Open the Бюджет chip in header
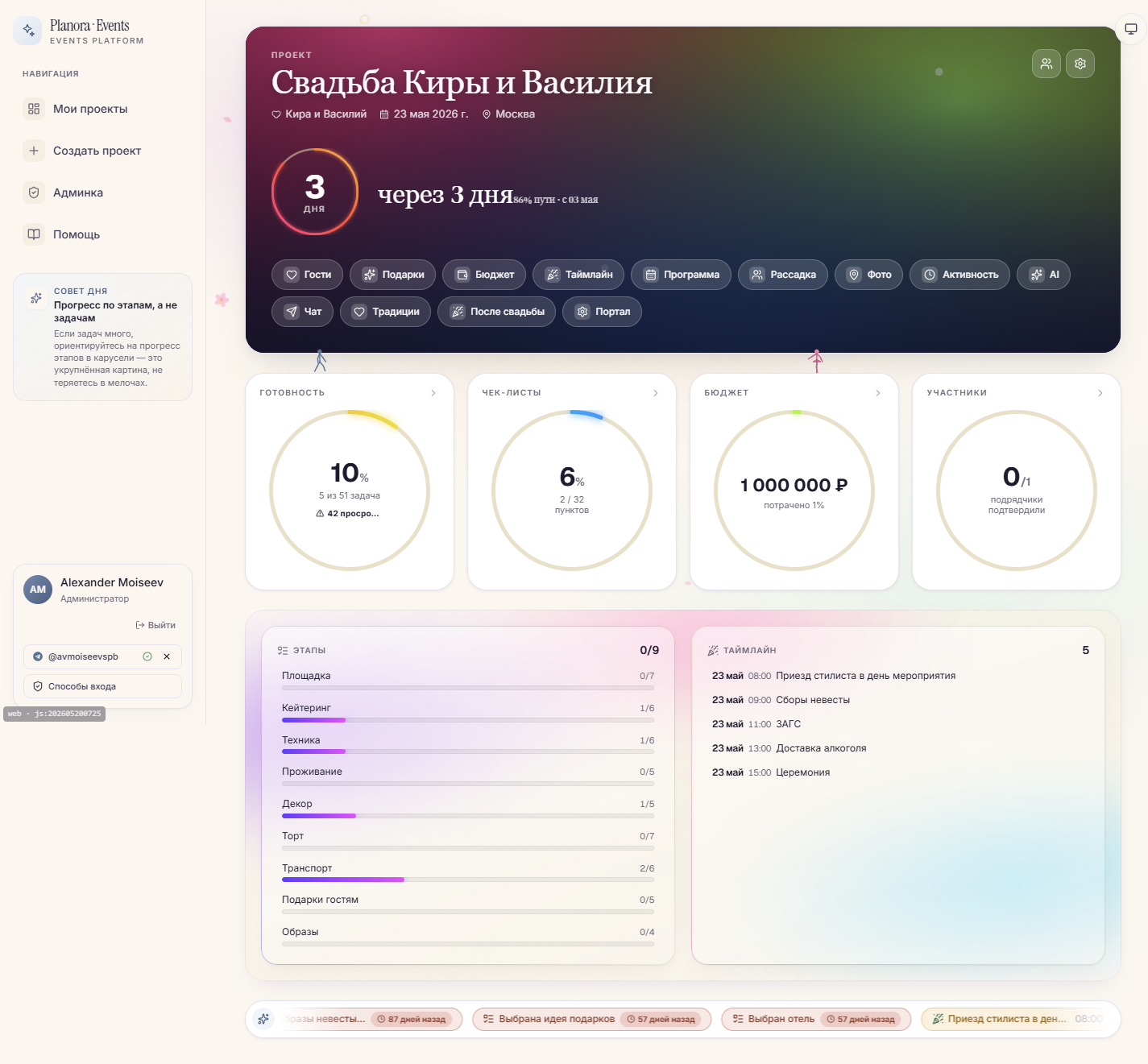 (484, 275)
